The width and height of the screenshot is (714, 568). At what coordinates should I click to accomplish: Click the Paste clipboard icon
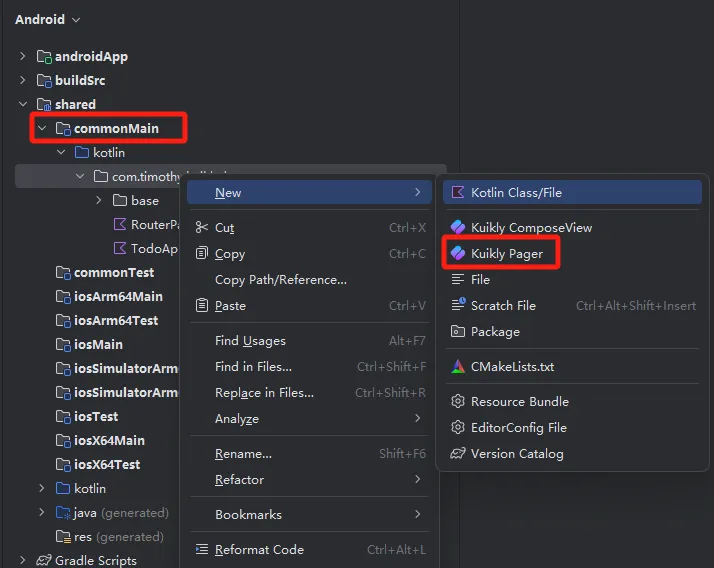202,305
